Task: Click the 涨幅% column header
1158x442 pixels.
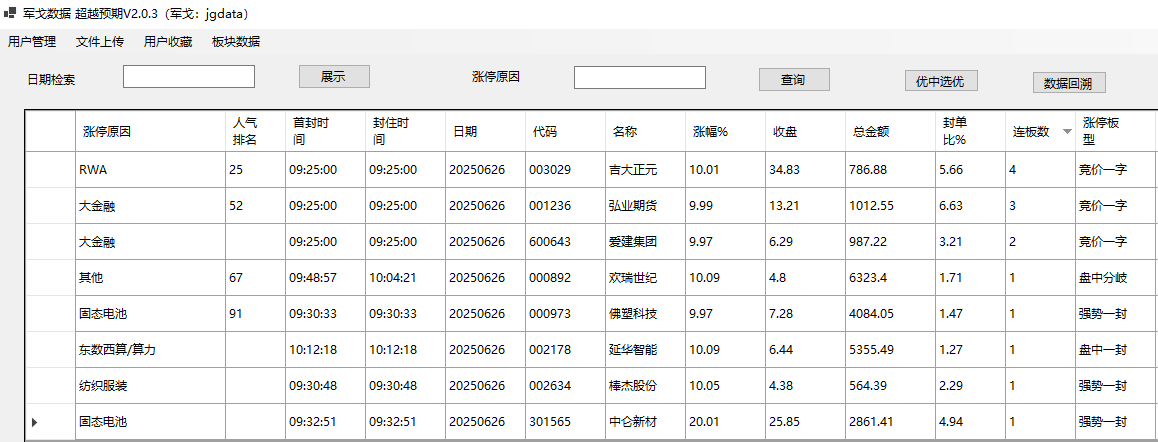Action: click(x=725, y=132)
